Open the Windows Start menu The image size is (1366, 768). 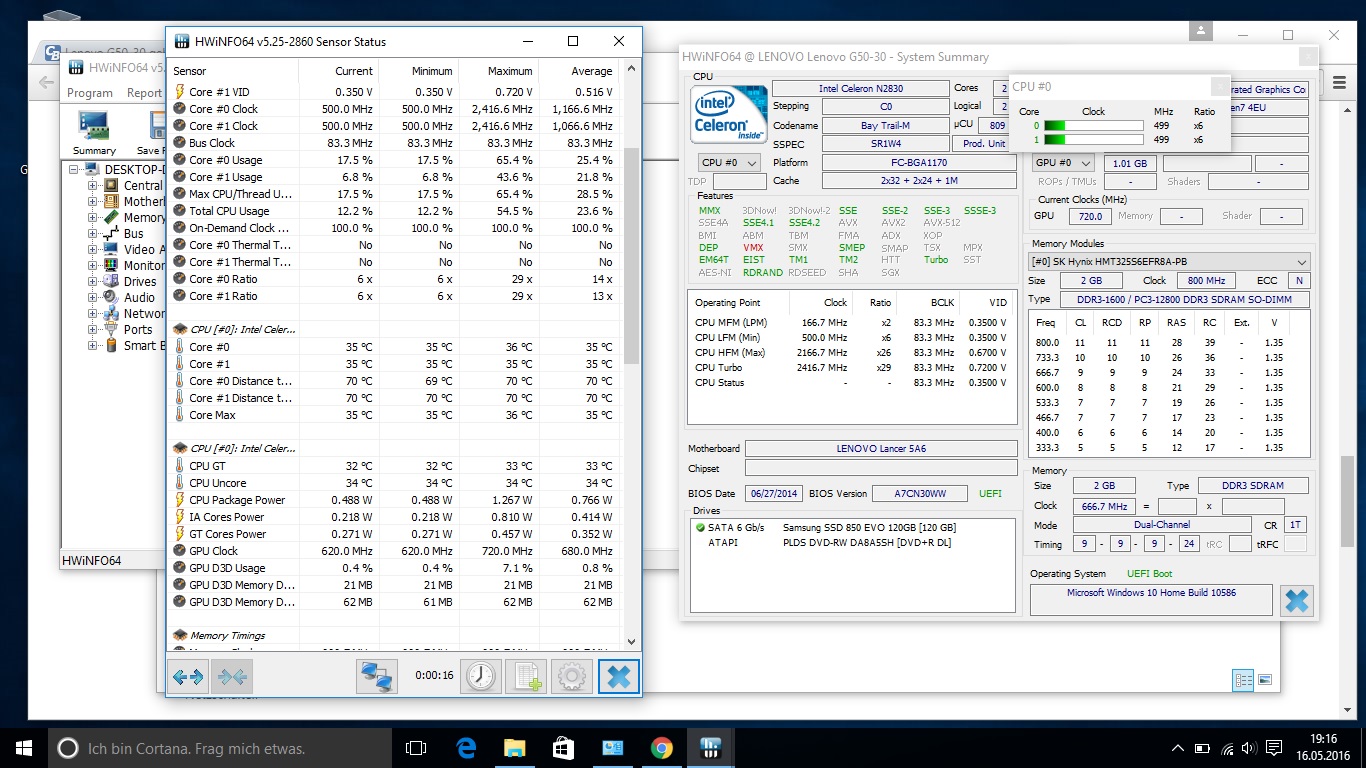(24, 748)
